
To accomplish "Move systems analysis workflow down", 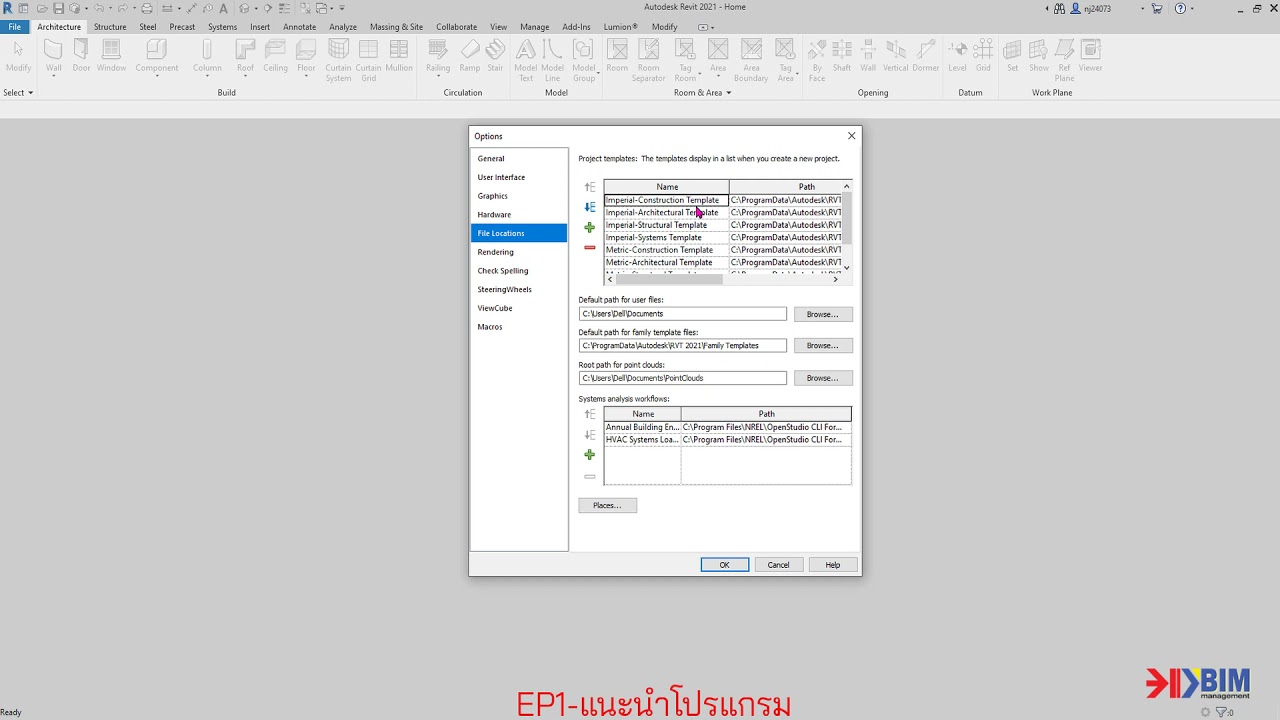I will pos(590,435).
